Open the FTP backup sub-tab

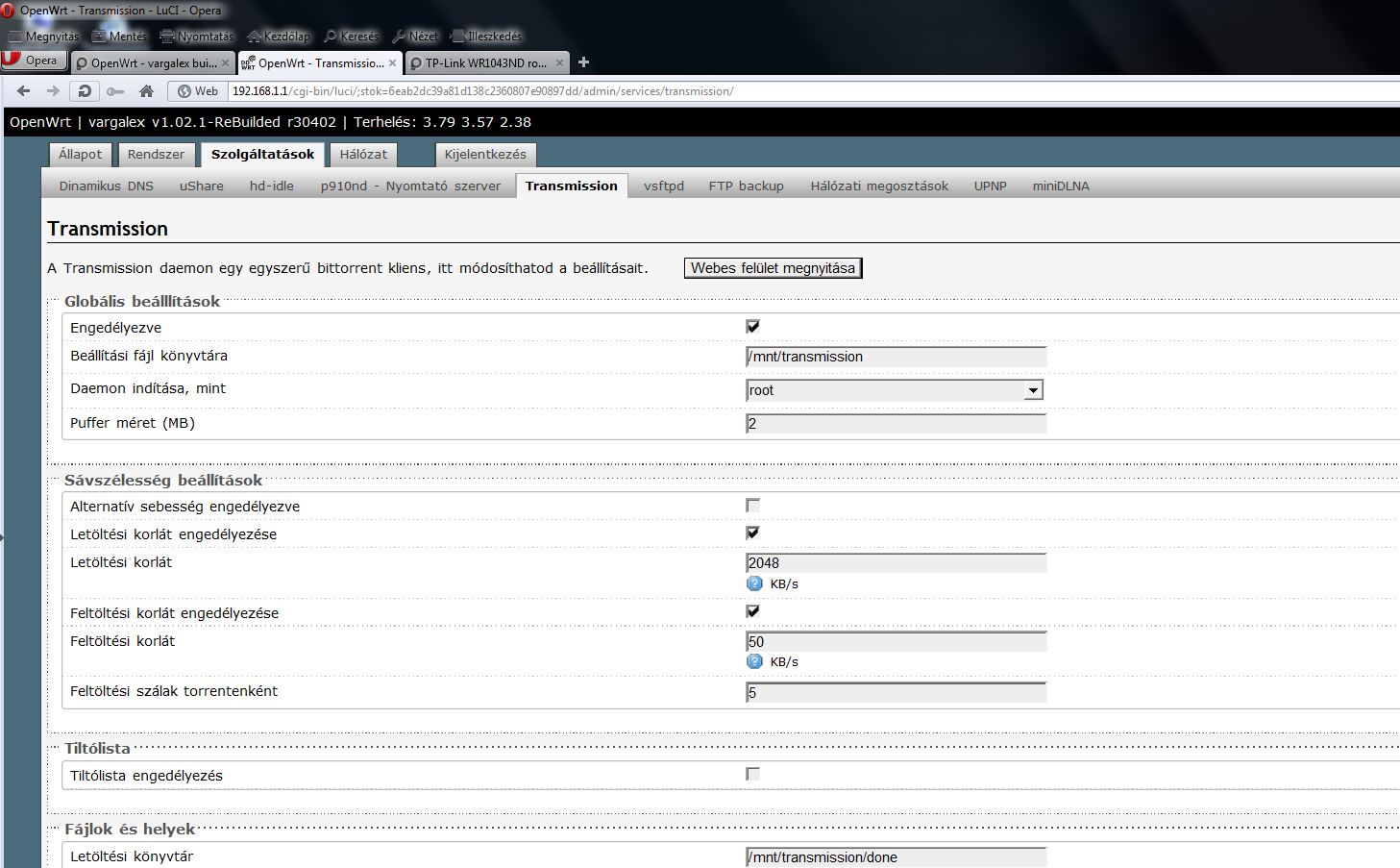click(747, 186)
